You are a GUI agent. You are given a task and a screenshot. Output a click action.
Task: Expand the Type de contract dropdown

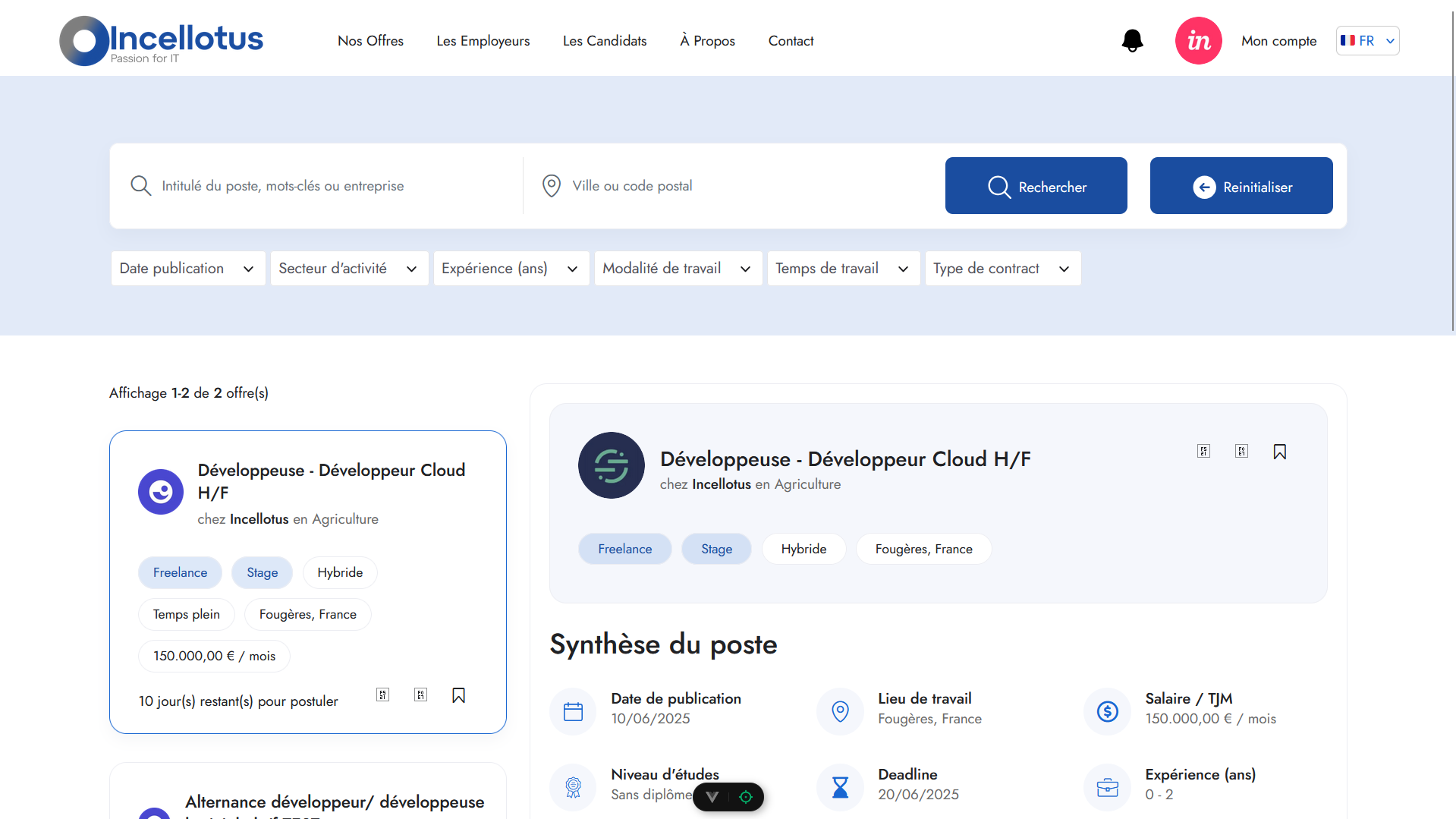(1002, 268)
